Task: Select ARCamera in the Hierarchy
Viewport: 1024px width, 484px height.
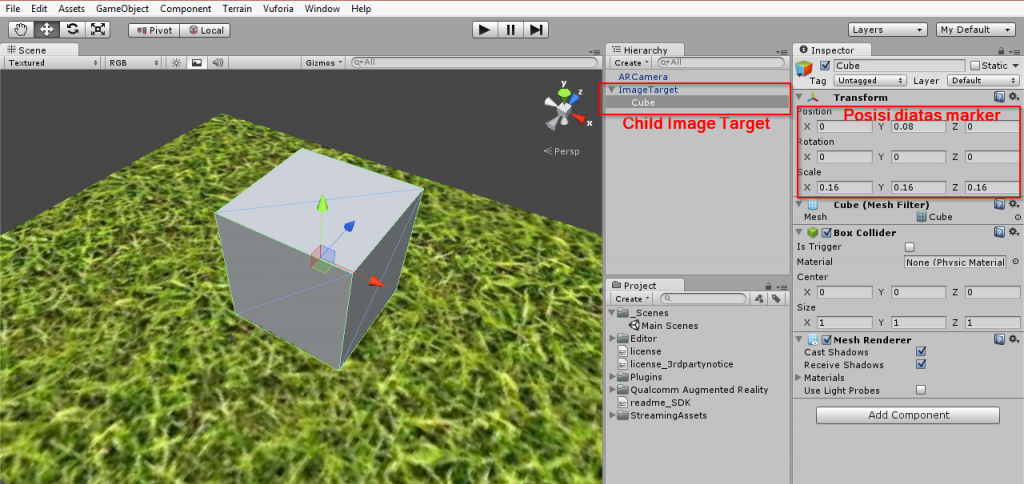Action: (x=642, y=76)
